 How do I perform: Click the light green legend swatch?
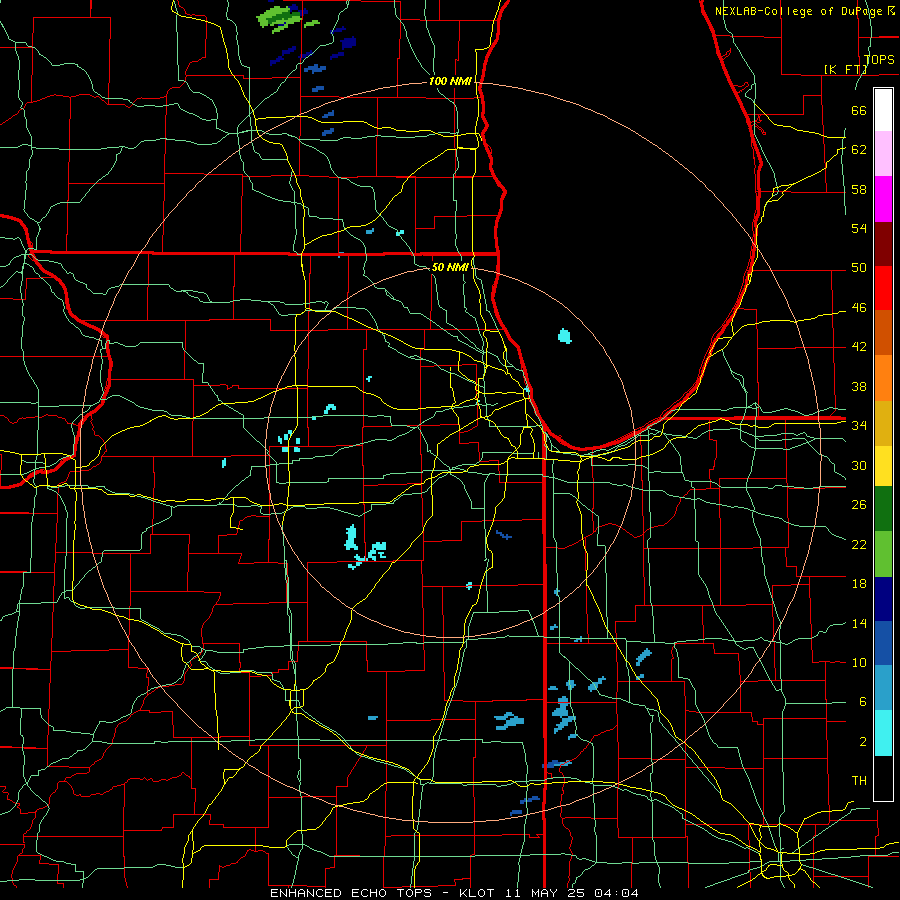[x=883, y=554]
